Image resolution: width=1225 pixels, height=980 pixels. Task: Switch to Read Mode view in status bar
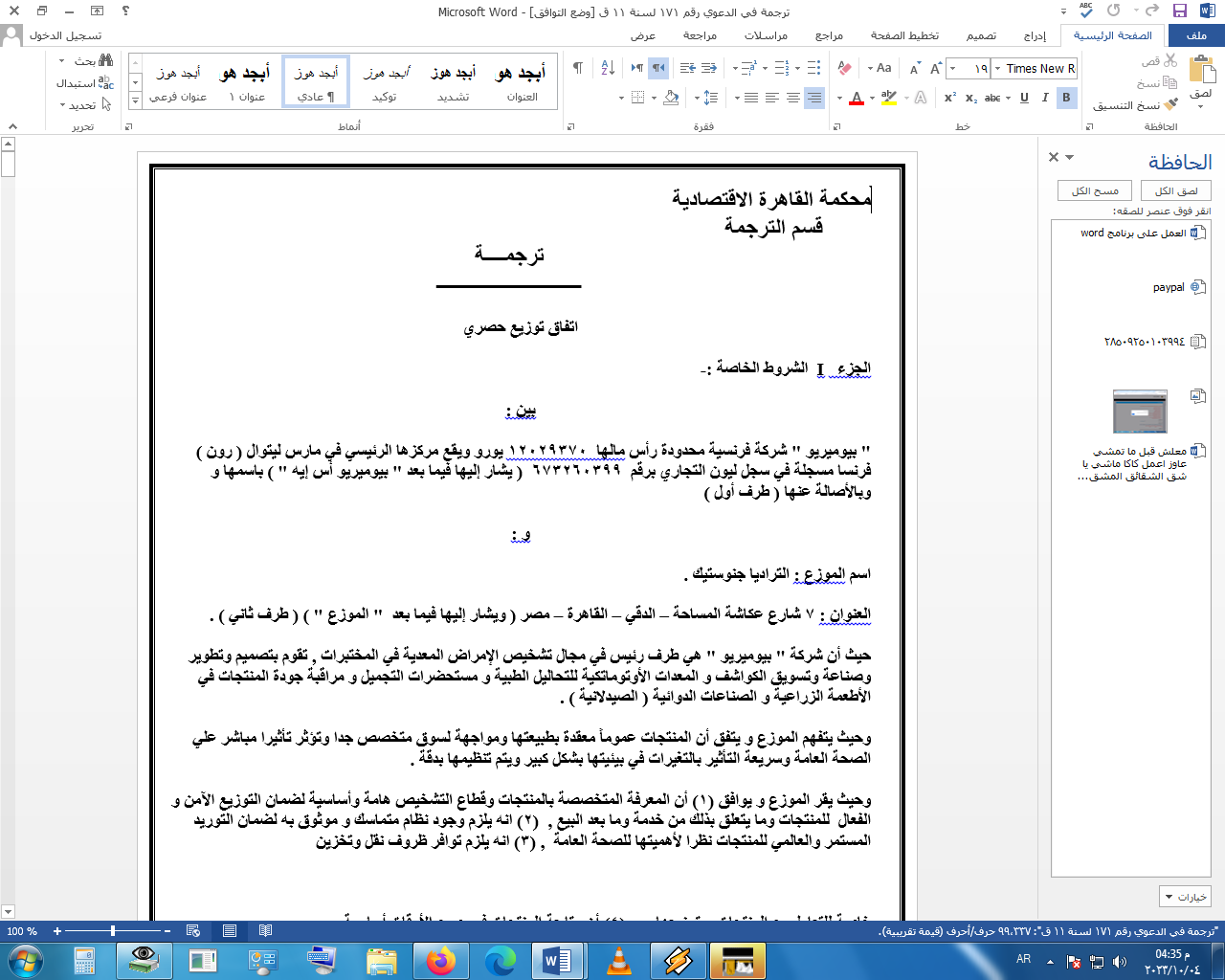[265, 930]
